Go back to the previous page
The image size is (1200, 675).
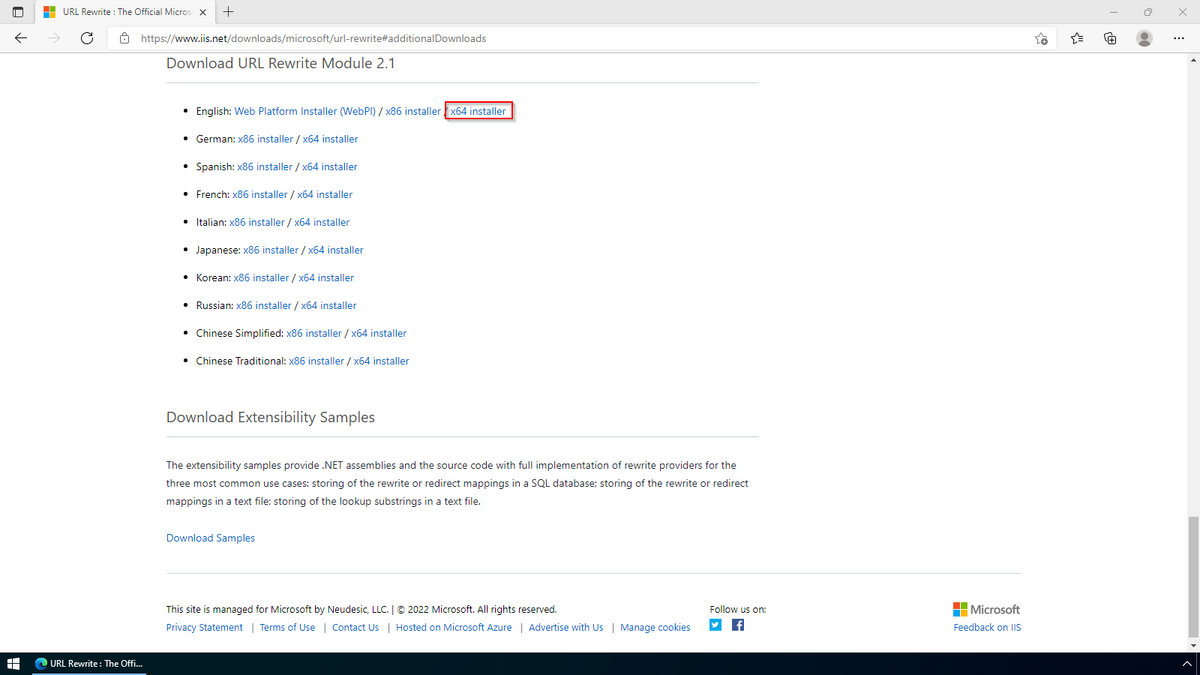20,38
